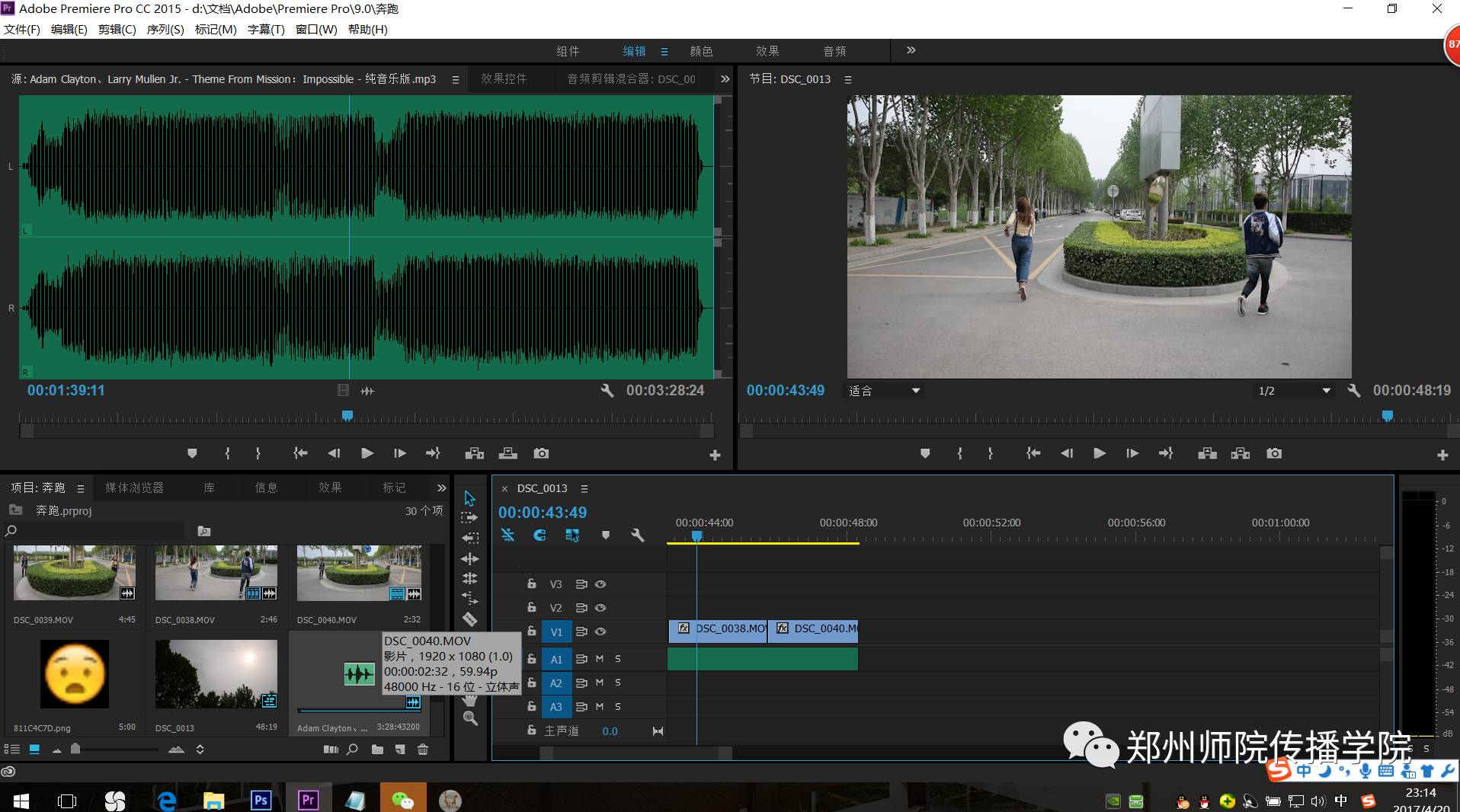Add marker in the Program monitor
1460x812 pixels.
(x=925, y=453)
